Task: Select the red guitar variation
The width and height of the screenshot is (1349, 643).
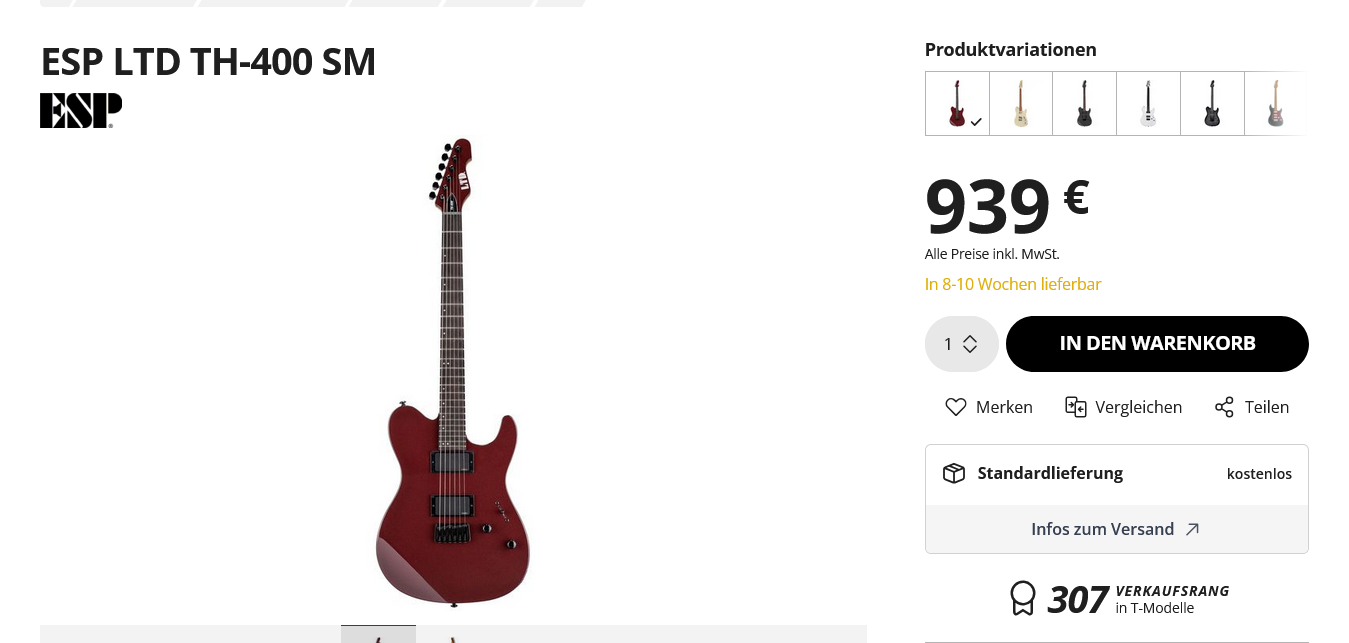Action: click(957, 103)
